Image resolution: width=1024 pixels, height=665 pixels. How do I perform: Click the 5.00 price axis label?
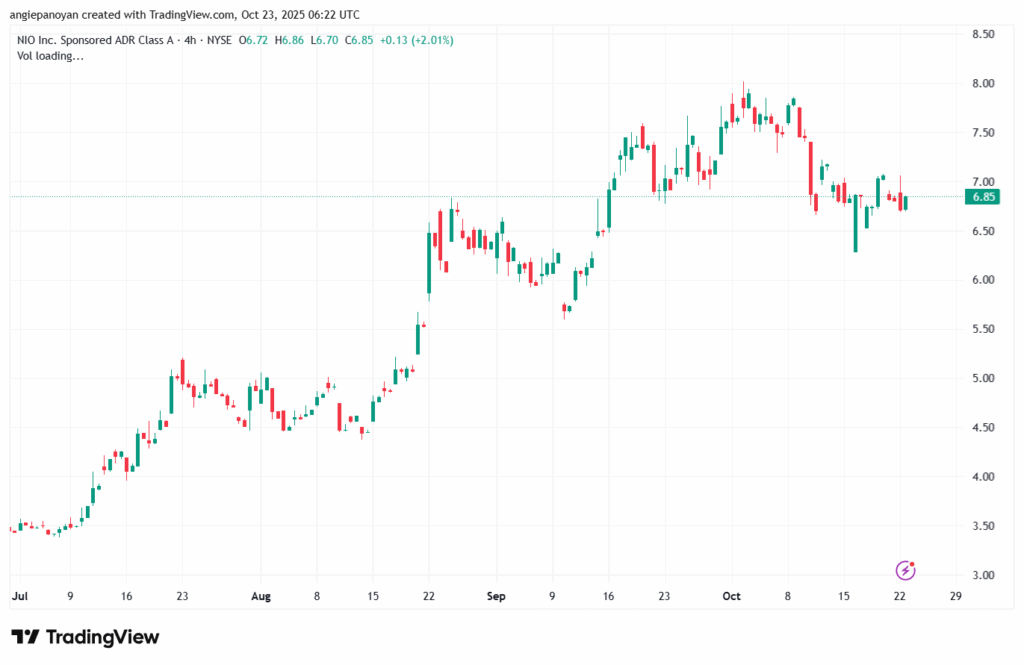tap(983, 378)
